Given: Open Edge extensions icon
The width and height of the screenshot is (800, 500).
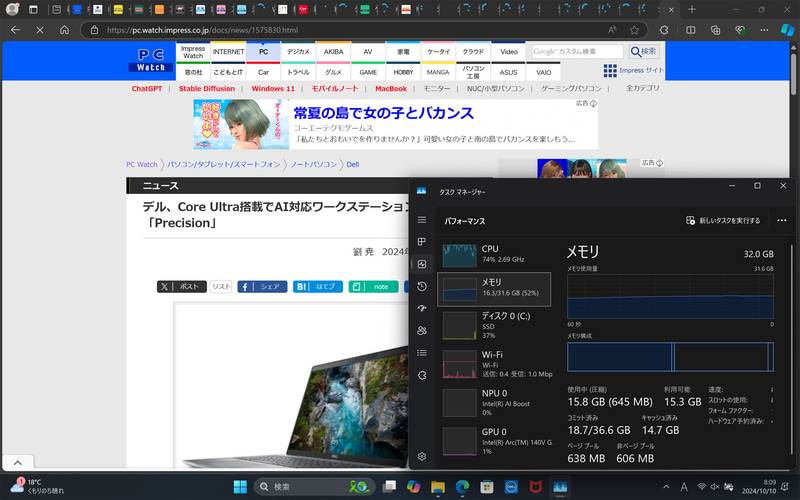Looking at the screenshot, I should click(664, 30).
